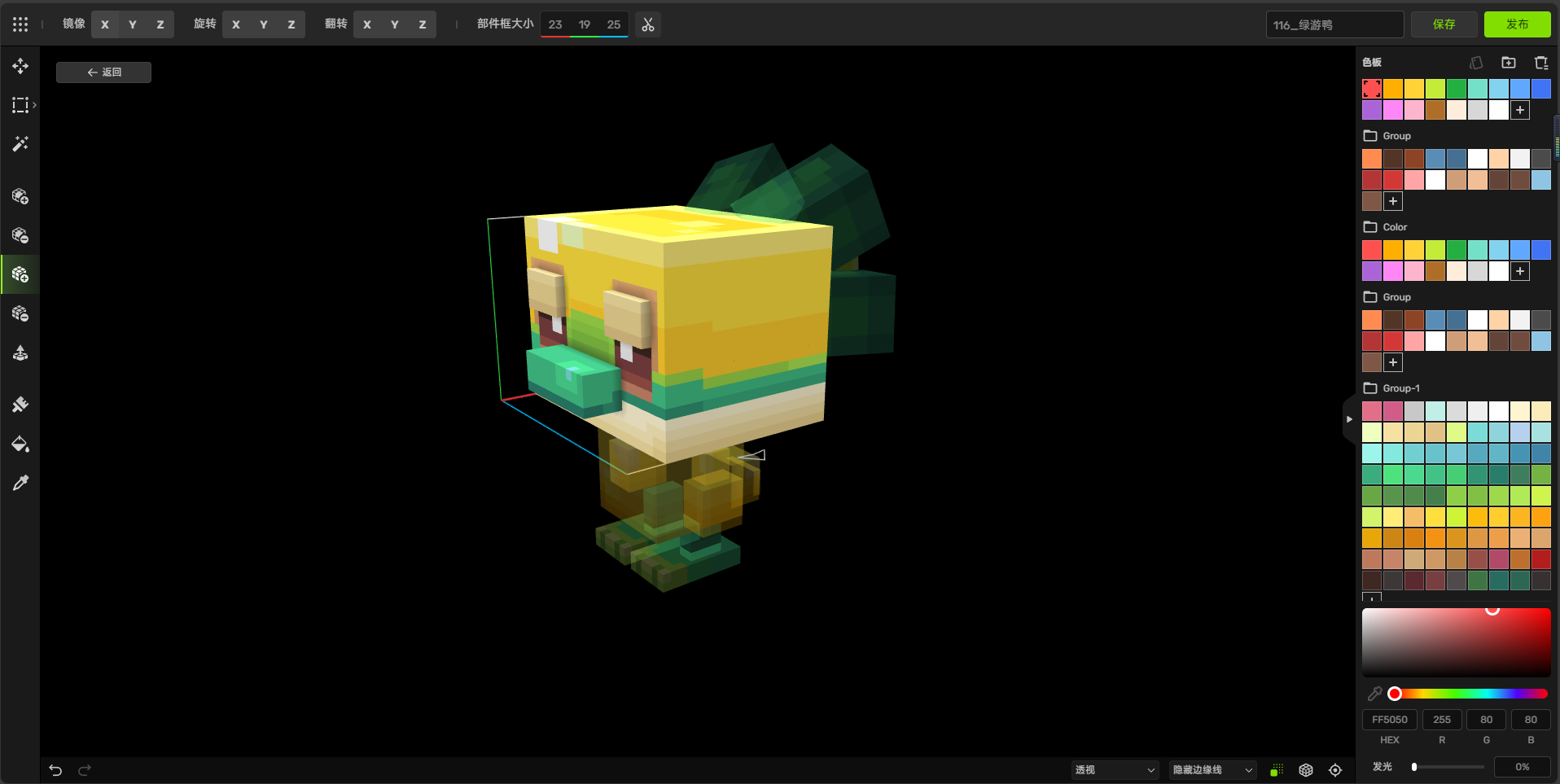
Task: Select the paint bucket fill tool
Action: (20, 444)
